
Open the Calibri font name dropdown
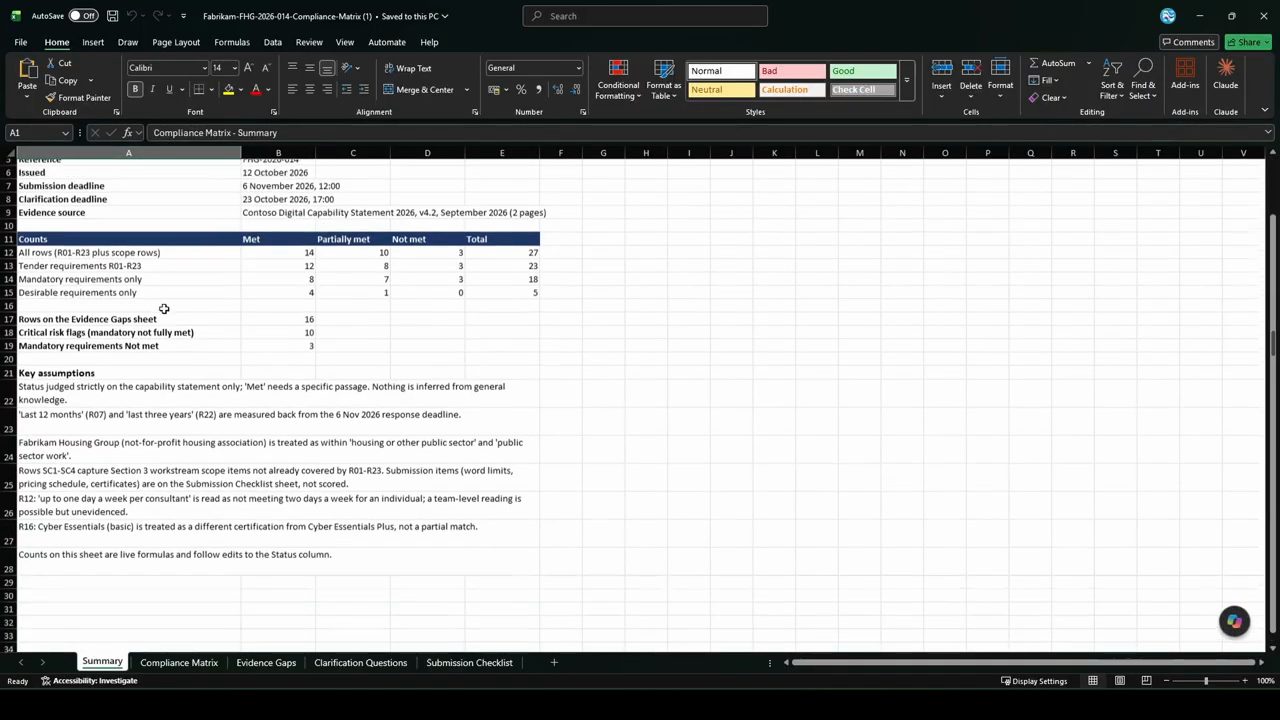(x=204, y=68)
